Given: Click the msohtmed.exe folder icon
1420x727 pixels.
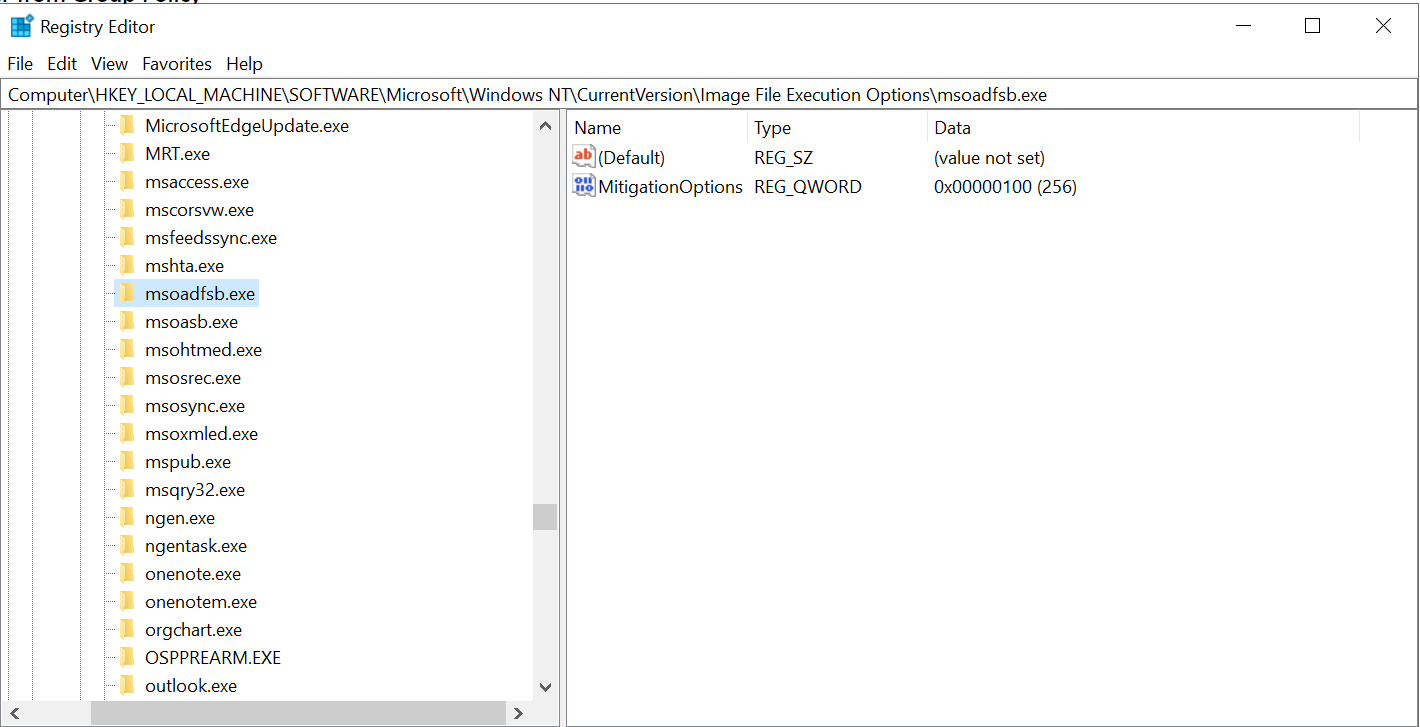Looking at the screenshot, I should [127, 350].
